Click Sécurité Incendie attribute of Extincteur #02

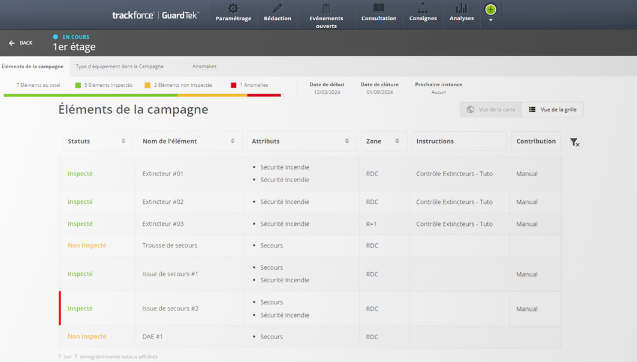click(285, 202)
